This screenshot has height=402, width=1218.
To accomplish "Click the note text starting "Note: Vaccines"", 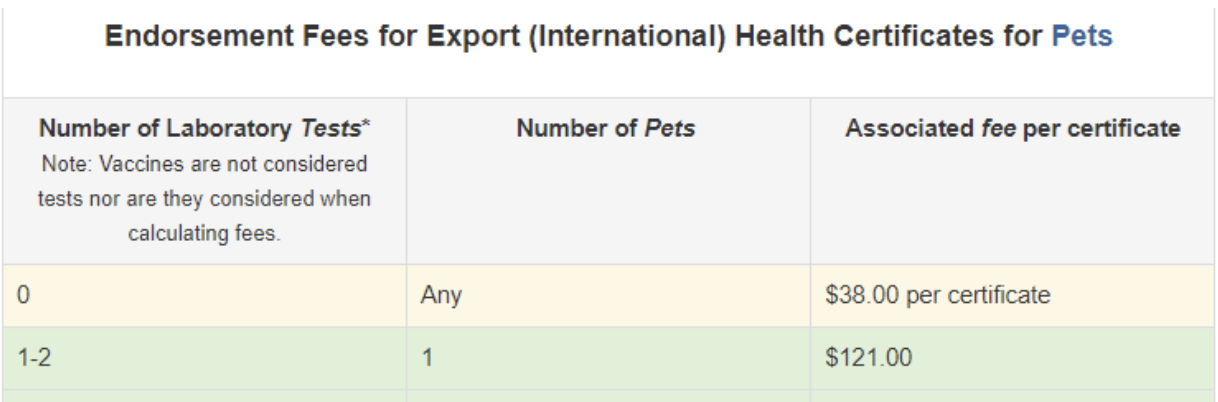I will [204, 163].
